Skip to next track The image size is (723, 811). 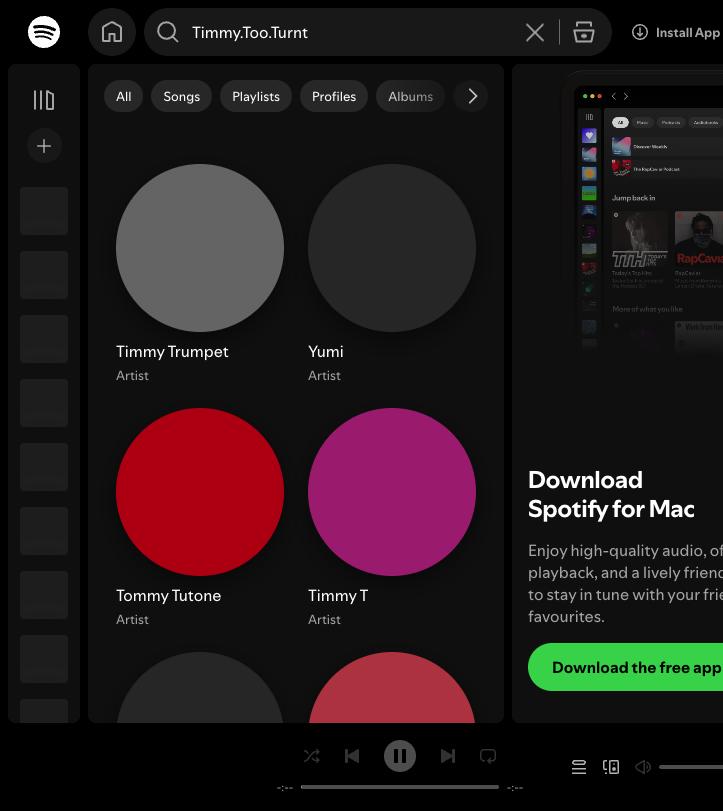coord(448,756)
